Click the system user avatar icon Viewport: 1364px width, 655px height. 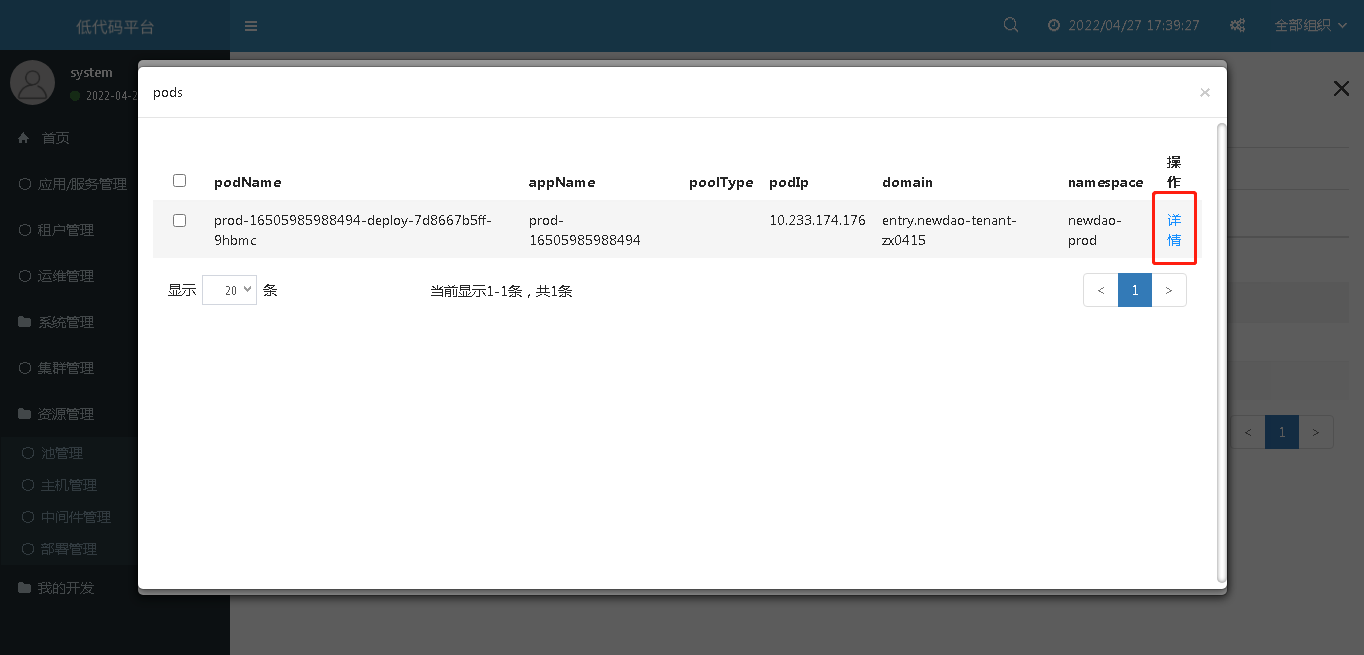tap(32, 82)
